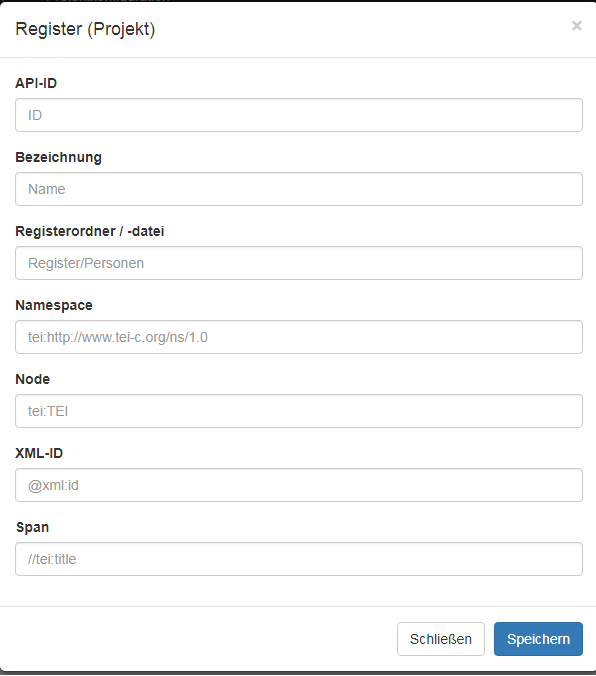Click the Bezeichnung label

pyautogui.click(x=59, y=157)
